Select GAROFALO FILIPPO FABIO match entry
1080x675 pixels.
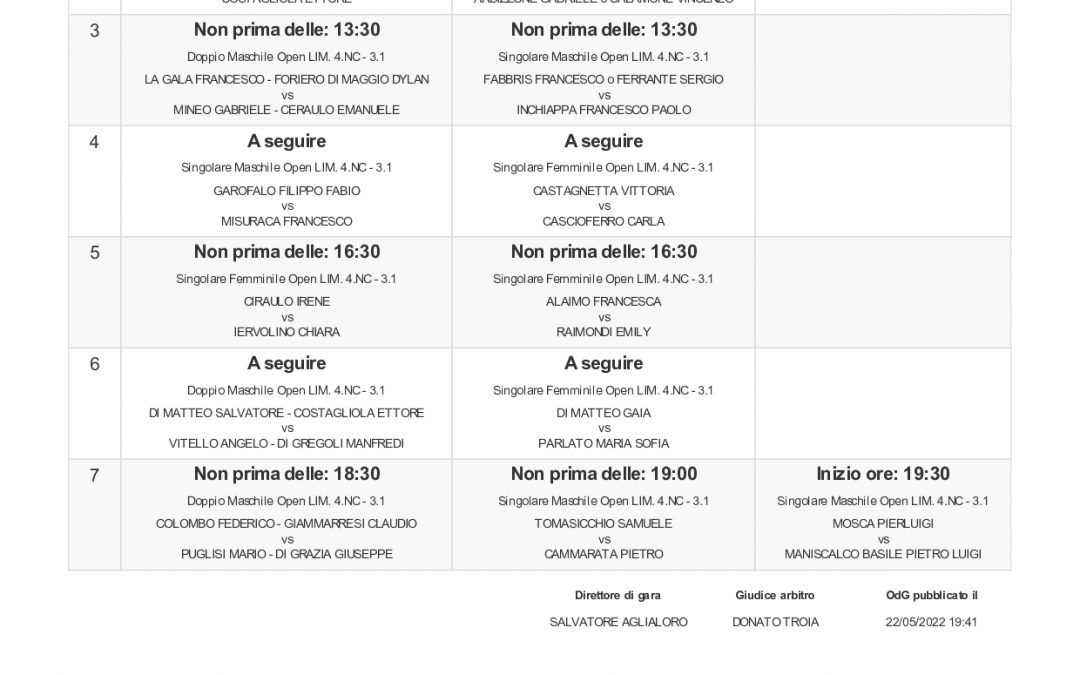(x=287, y=191)
